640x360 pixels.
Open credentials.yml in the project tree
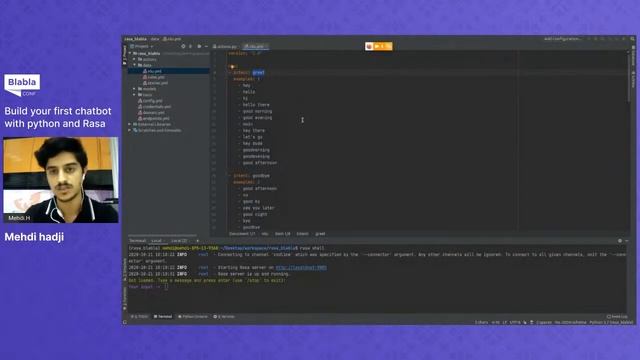click(157, 107)
